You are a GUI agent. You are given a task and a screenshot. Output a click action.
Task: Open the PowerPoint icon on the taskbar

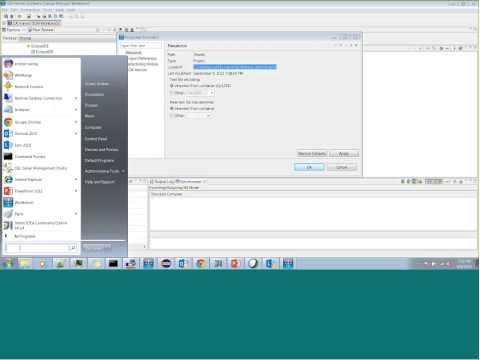point(235,264)
